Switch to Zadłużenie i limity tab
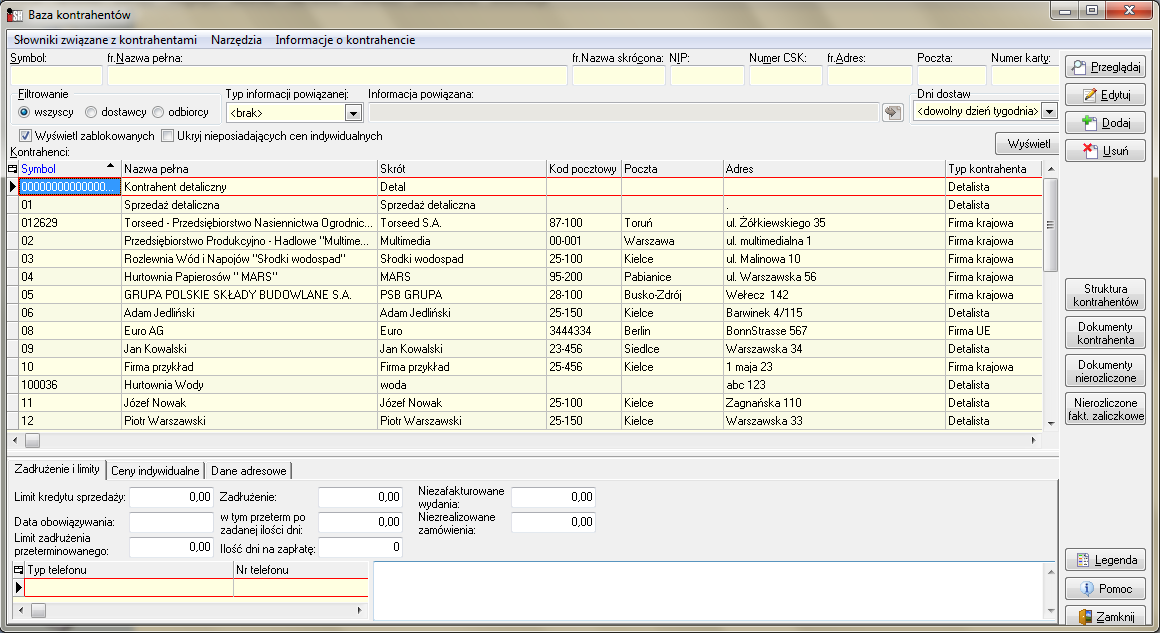 tap(57, 469)
